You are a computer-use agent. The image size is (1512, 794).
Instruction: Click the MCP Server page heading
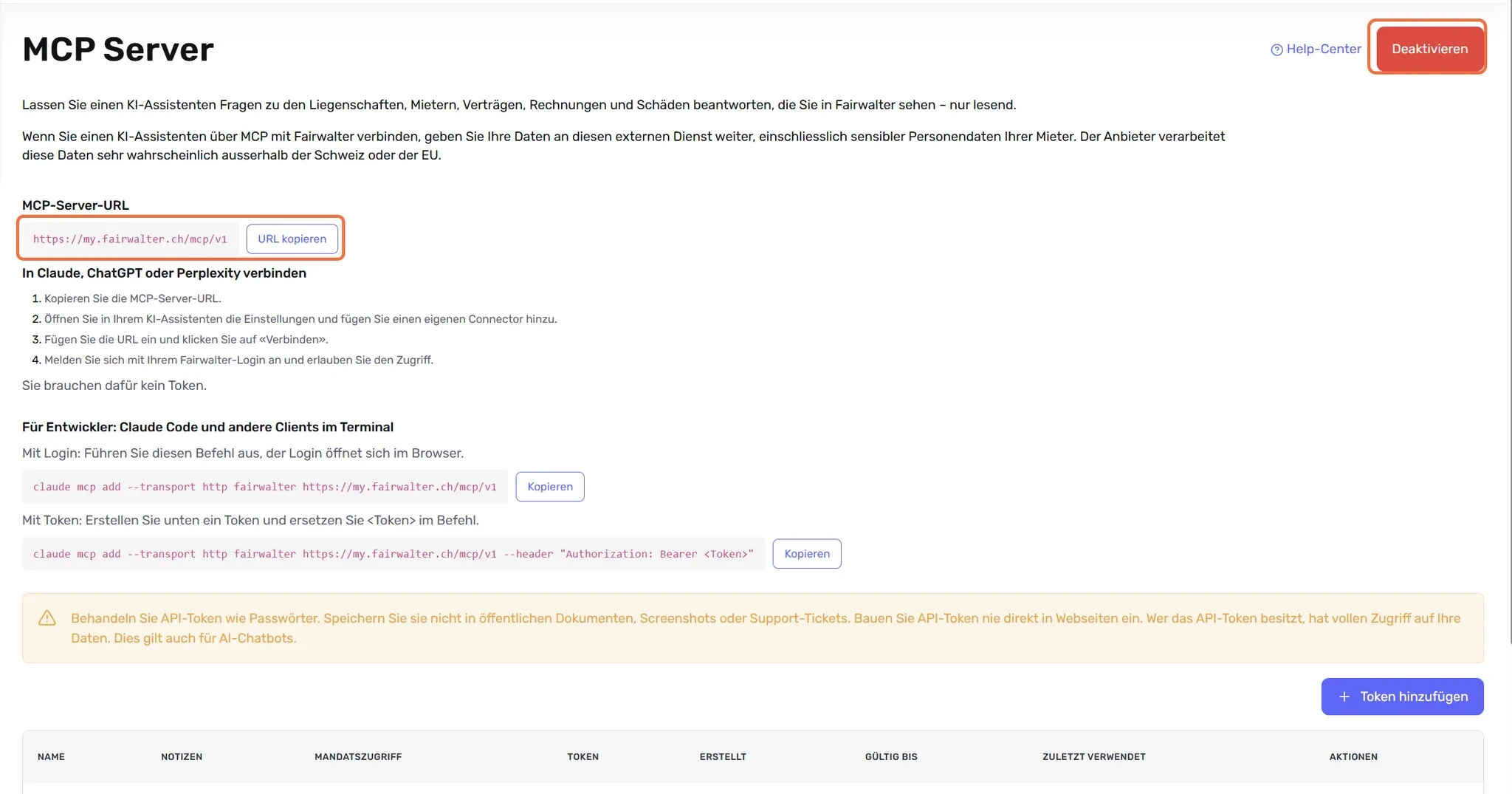(118, 49)
